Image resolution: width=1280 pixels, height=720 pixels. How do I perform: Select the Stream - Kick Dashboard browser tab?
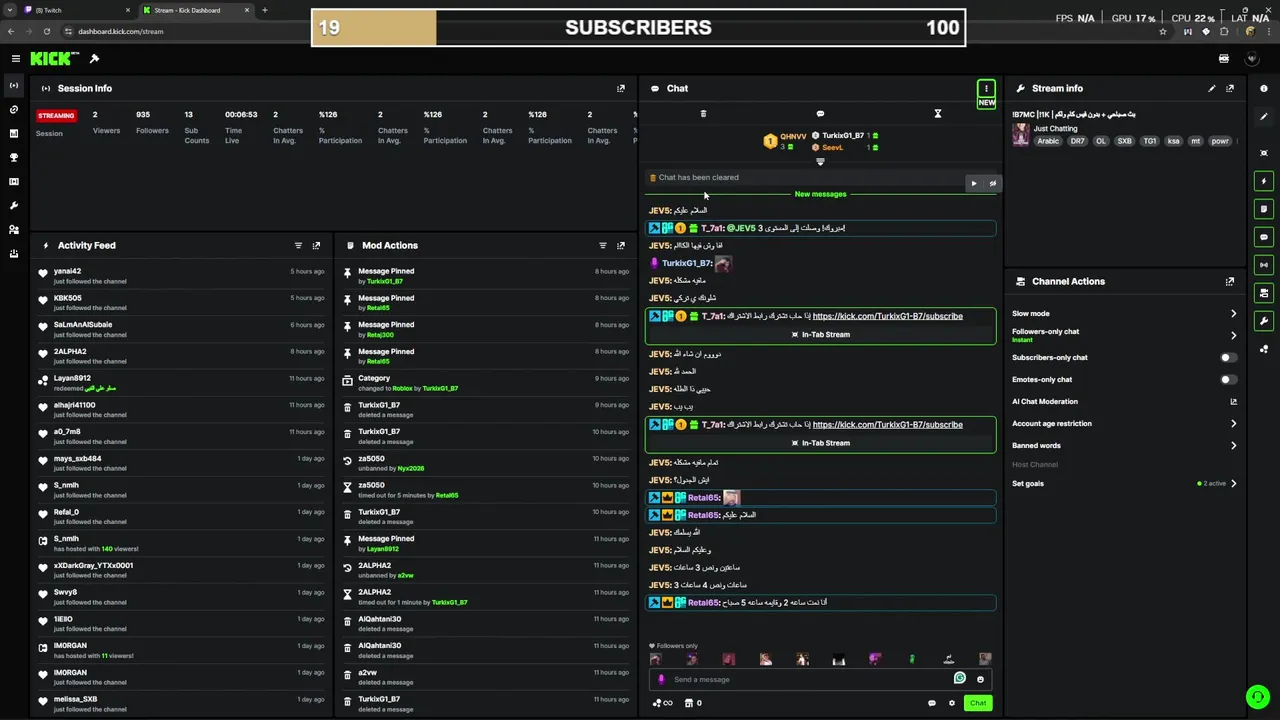[x=195, y=10]
